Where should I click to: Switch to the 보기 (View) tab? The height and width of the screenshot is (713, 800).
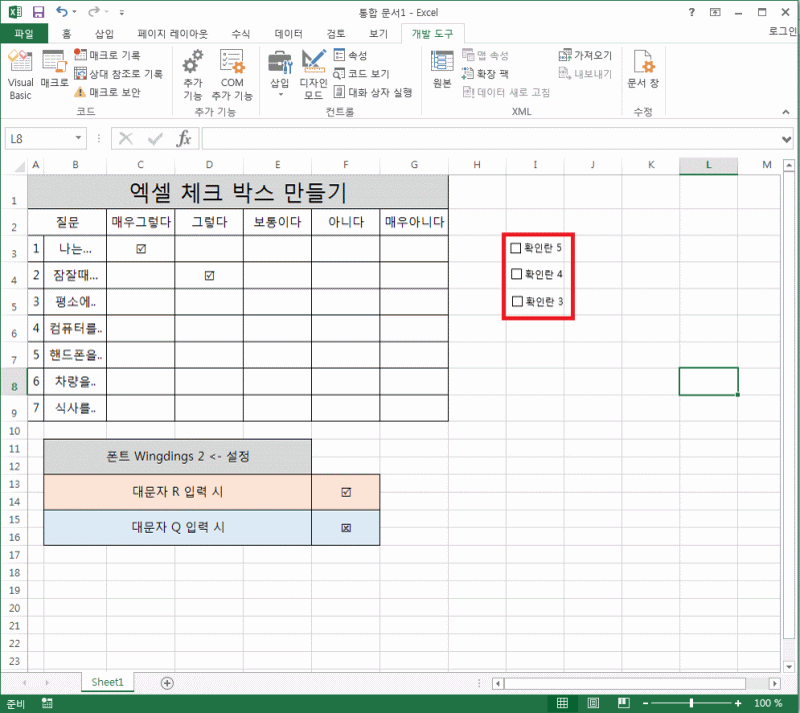[x=378, y=34]
